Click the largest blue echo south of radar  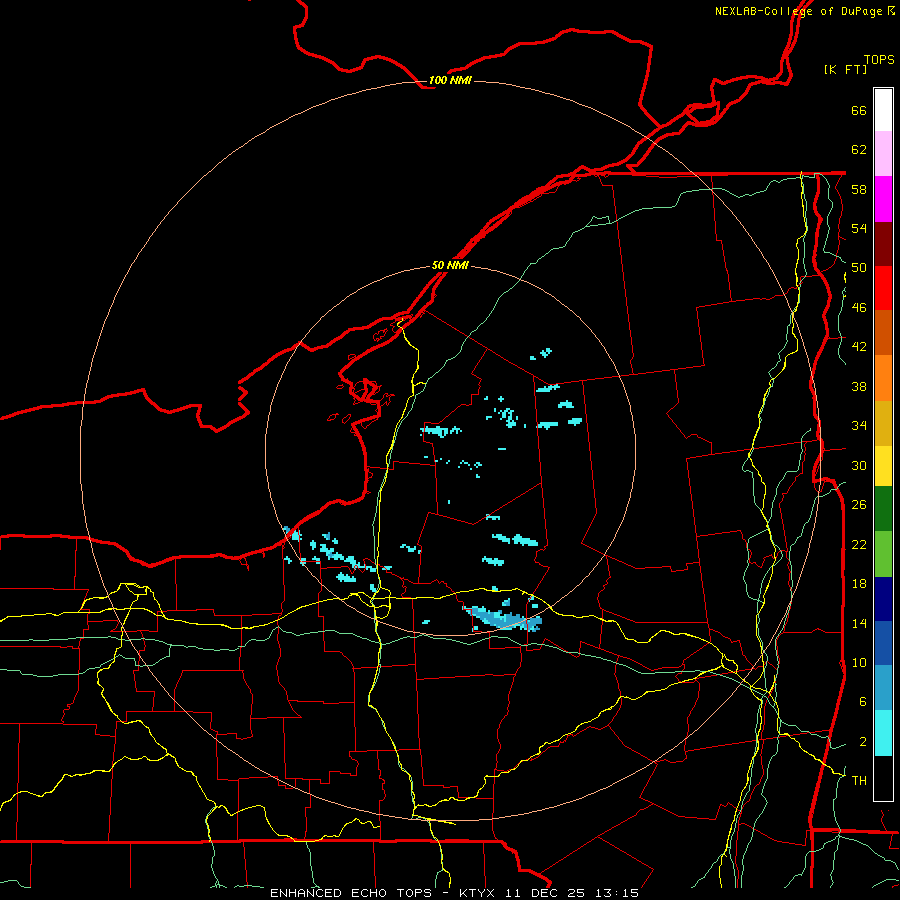[503, 619]
